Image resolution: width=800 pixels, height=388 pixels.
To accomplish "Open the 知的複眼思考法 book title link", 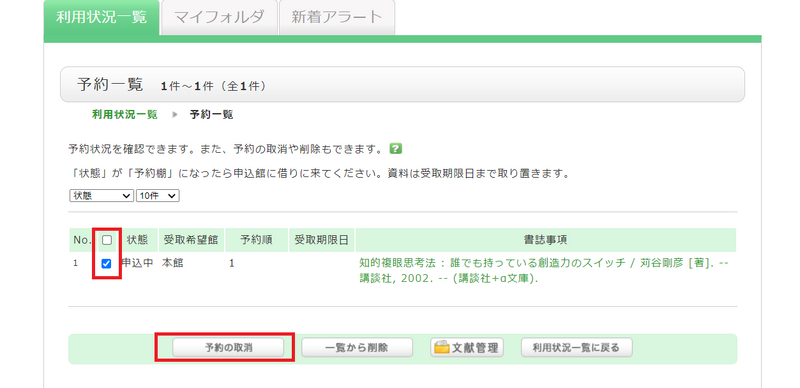I will coord(544,271).
